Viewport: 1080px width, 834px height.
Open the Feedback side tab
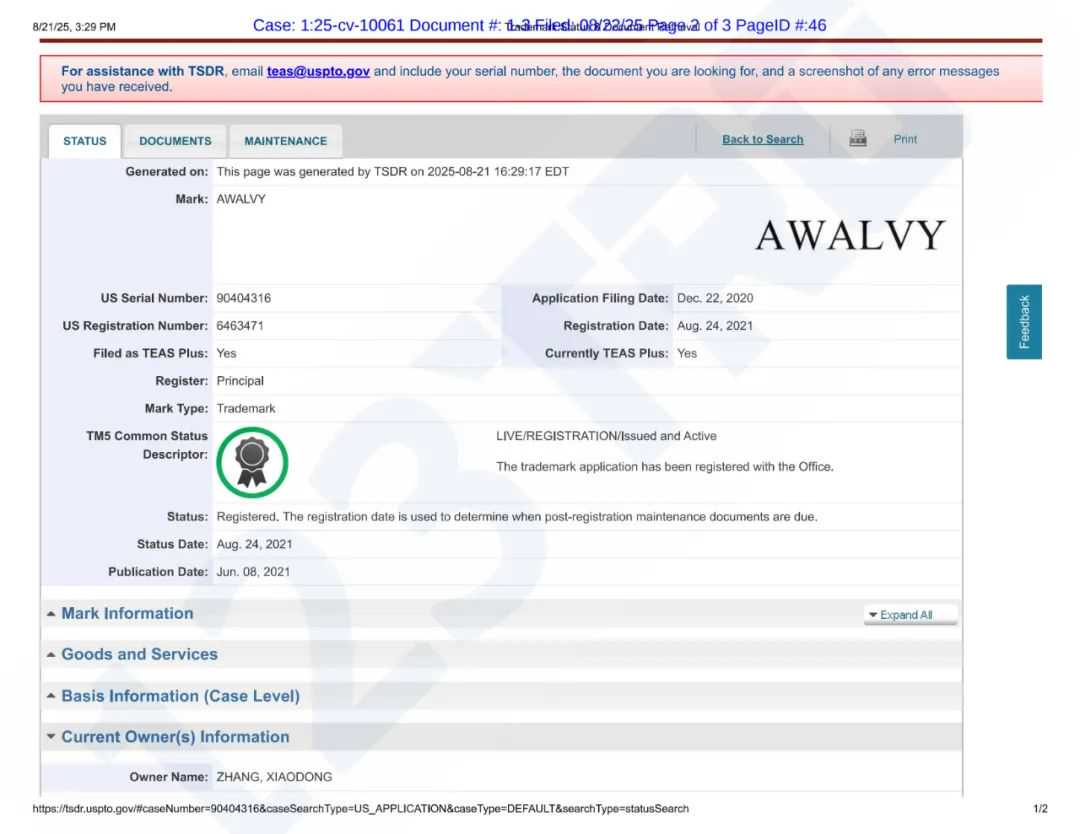[x=1024, y=322]
